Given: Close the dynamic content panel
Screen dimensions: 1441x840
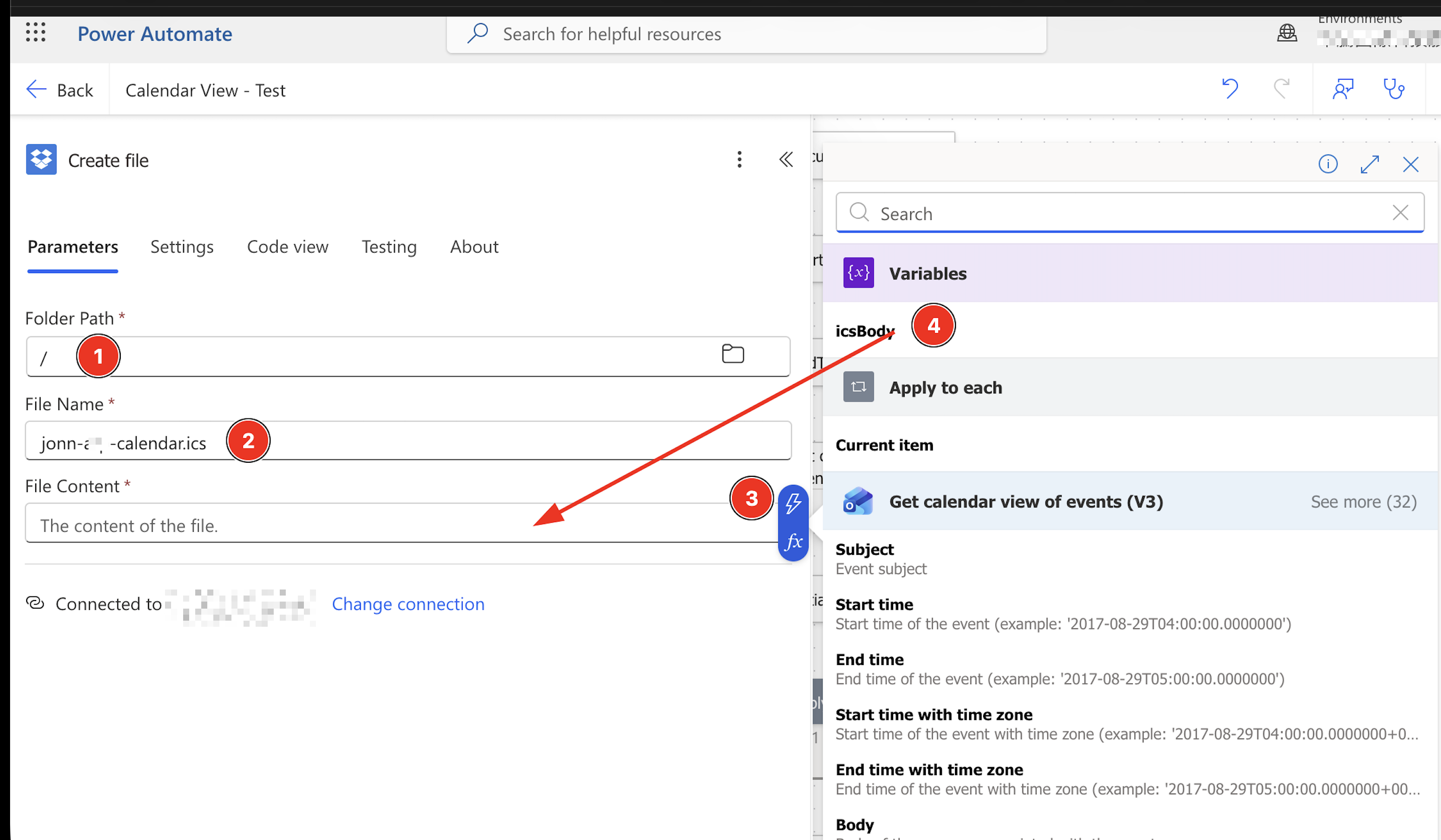Looking at the screenshot, I should click(1411, 164).
